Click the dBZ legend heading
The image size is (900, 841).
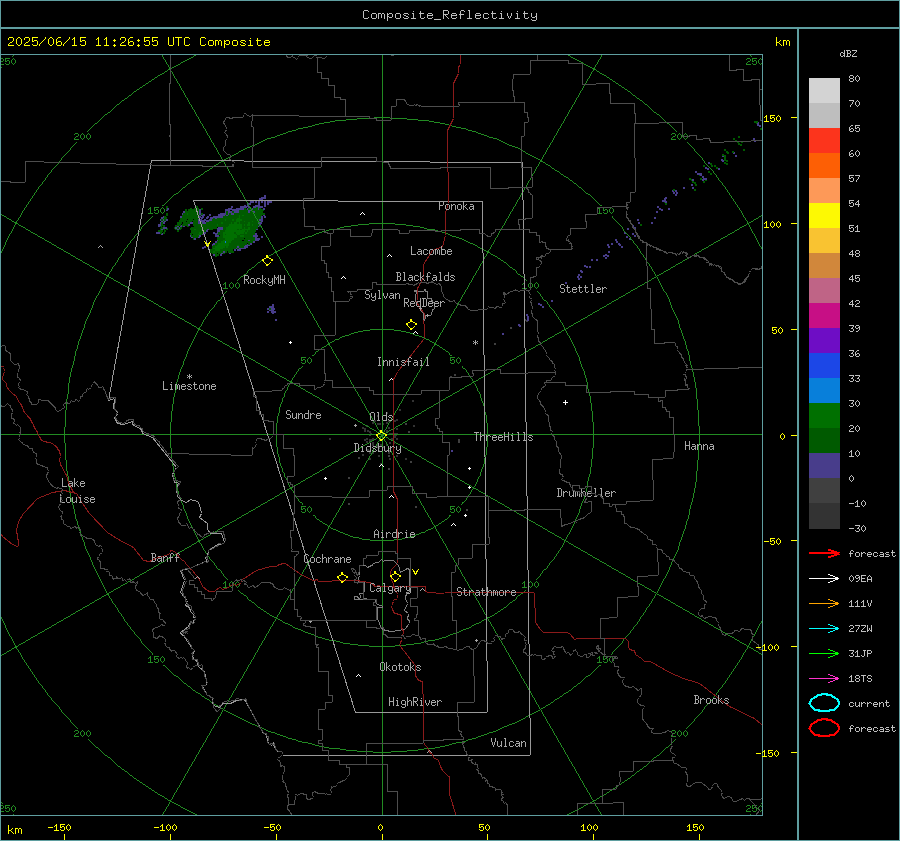click(x=848, y=53)
